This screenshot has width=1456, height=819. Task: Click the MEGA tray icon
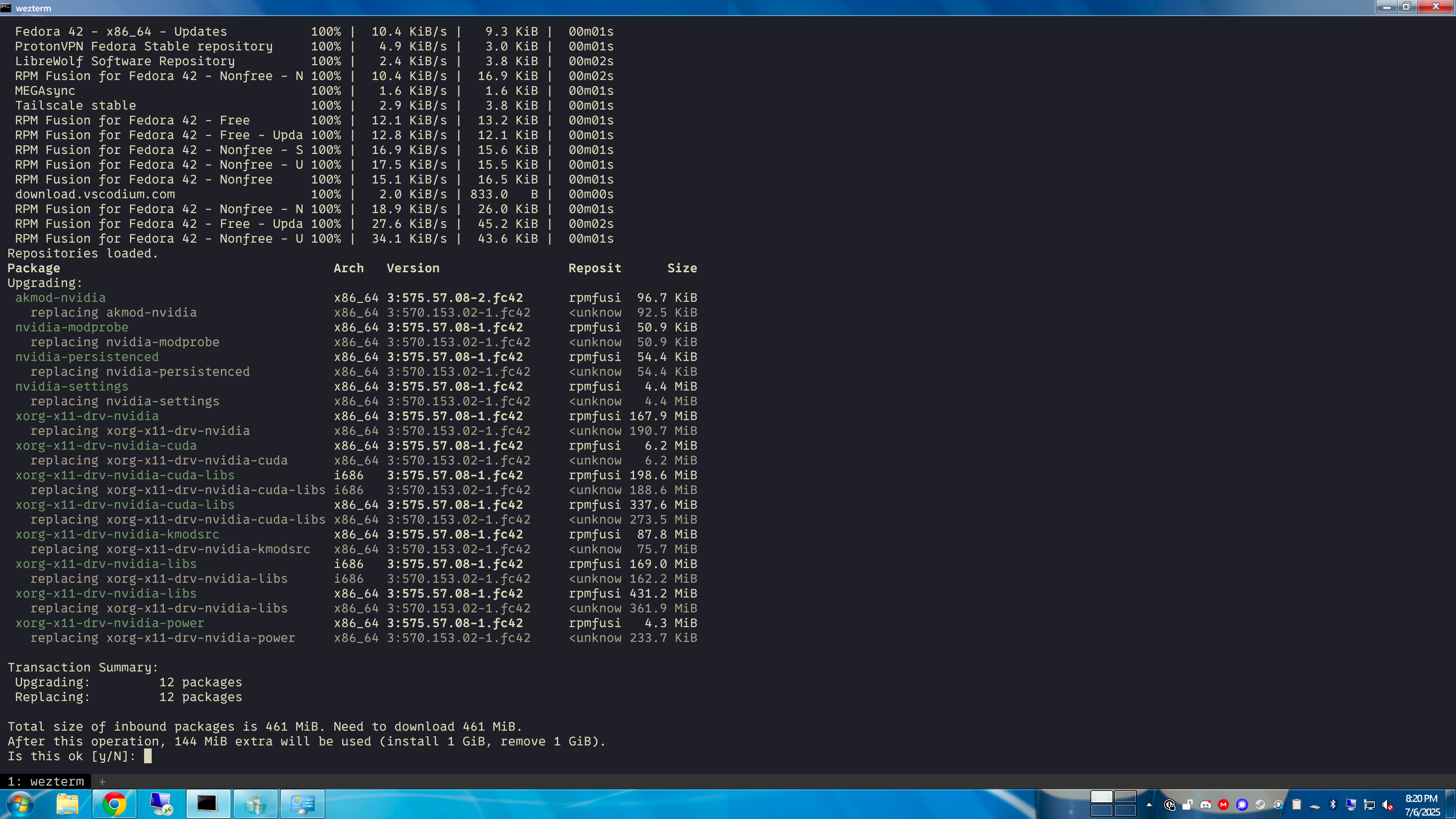(x=1224, y=805)
